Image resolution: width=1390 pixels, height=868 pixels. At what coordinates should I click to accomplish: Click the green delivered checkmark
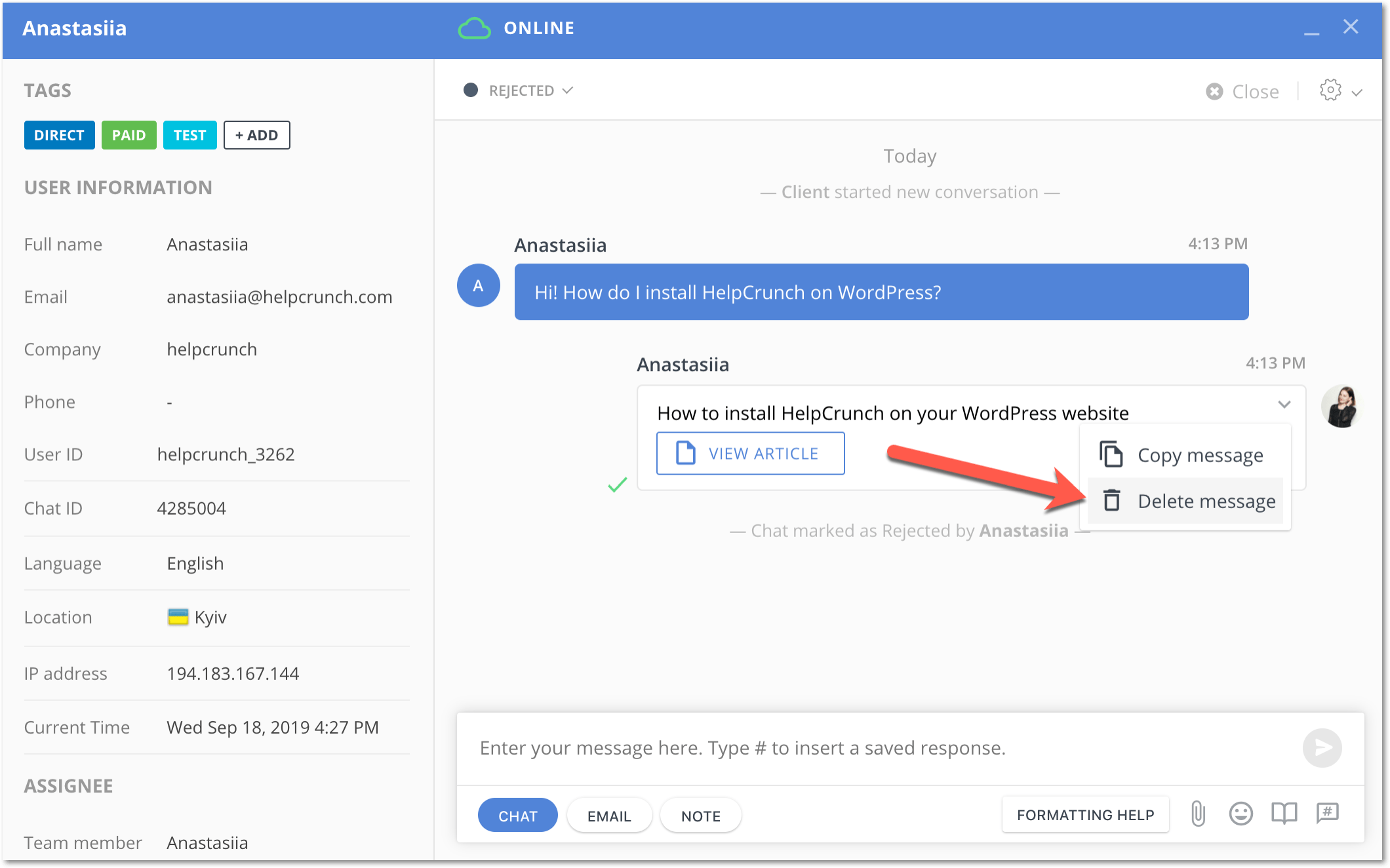point(617,485)
